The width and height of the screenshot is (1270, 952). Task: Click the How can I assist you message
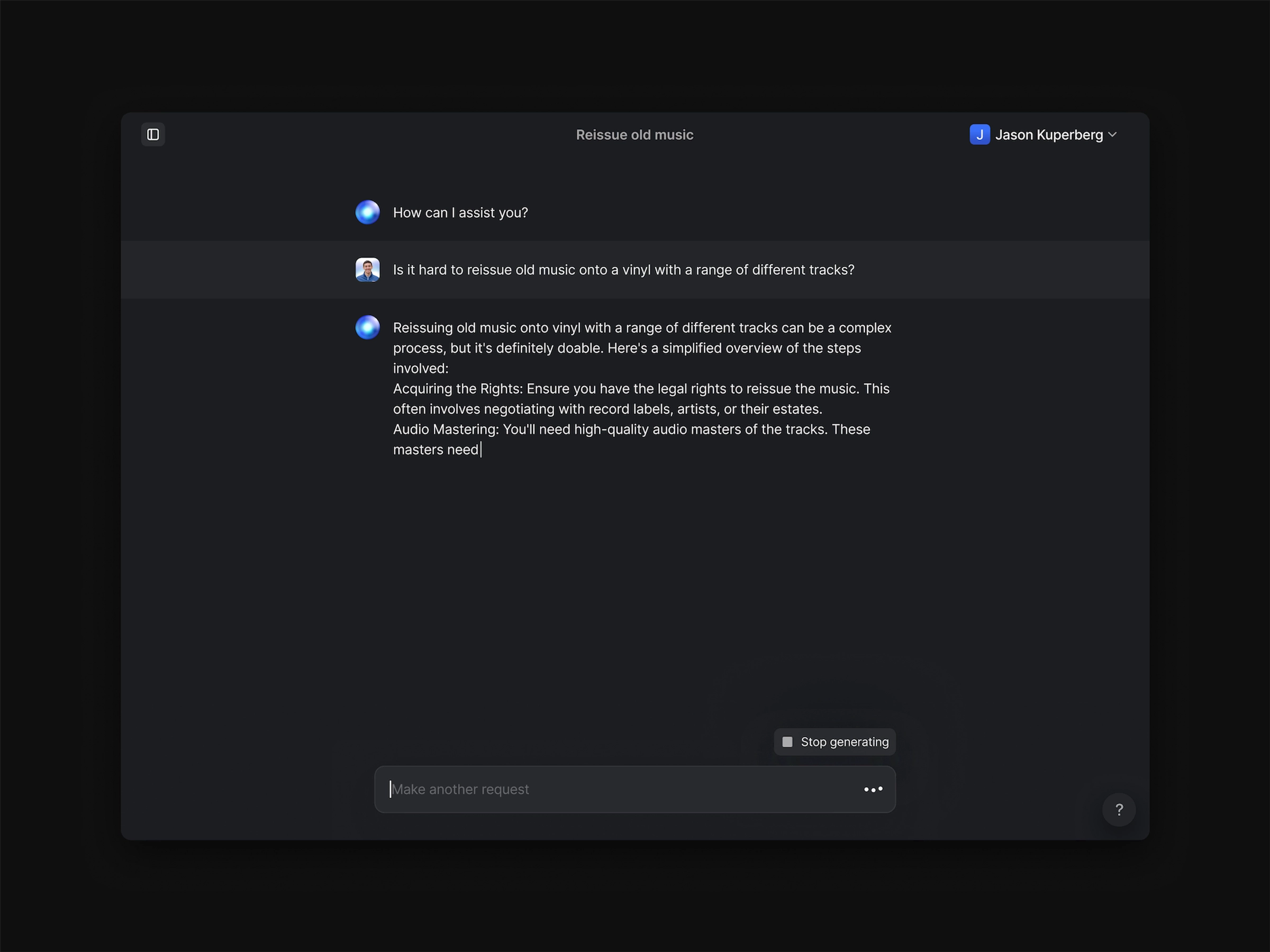pyautogui.click(x=460, y=213)
